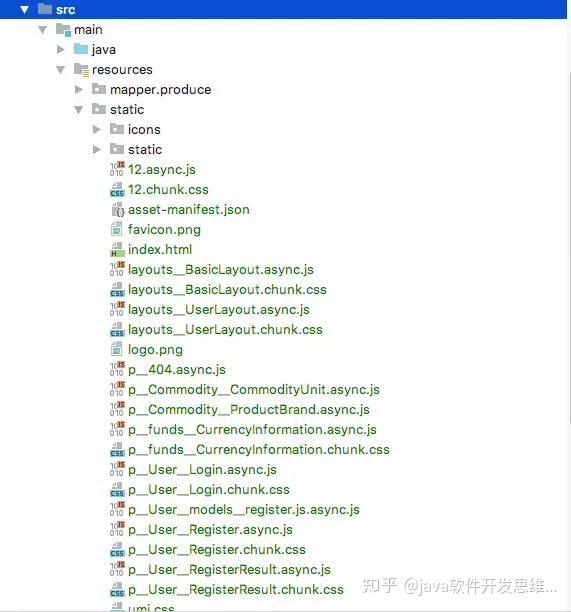This screenshot has width=571, height=612.
Task: Click the image icon next to favicon.png
Action: tap(116, 229)
